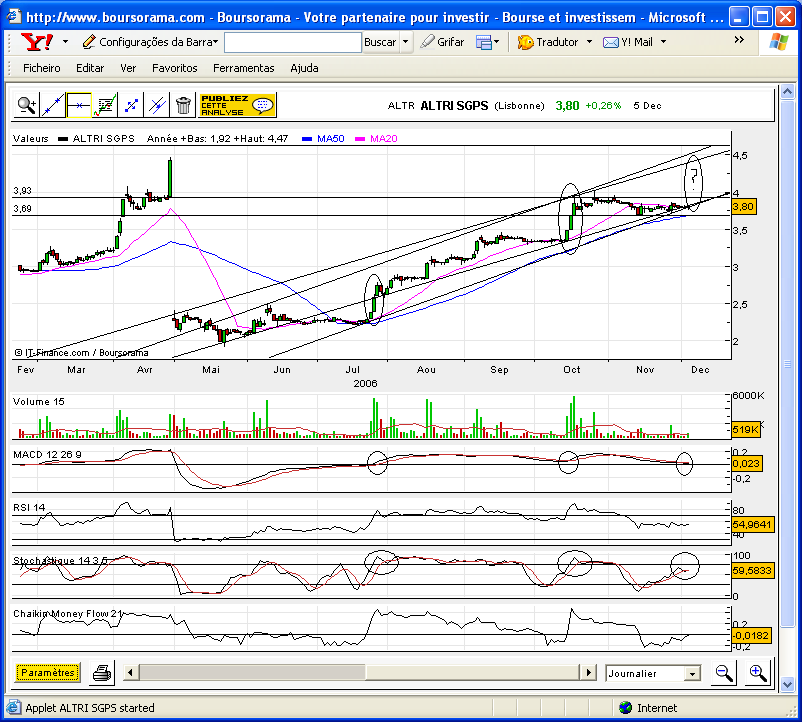
Task: Select the zoom magnifier chart tool
Action: (x=26, y=105)
